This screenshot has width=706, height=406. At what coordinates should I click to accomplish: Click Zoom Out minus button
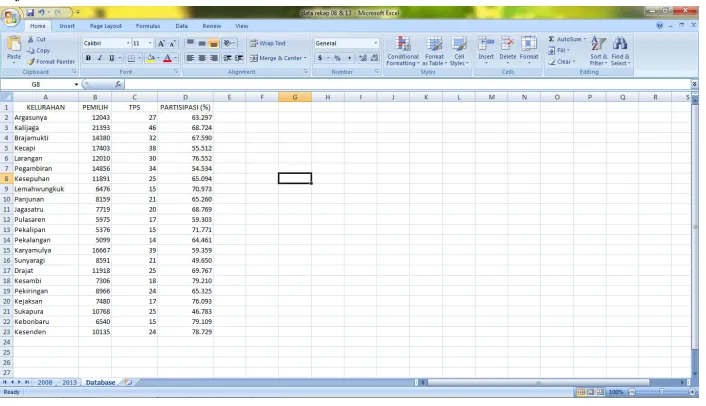pos(632,392)
